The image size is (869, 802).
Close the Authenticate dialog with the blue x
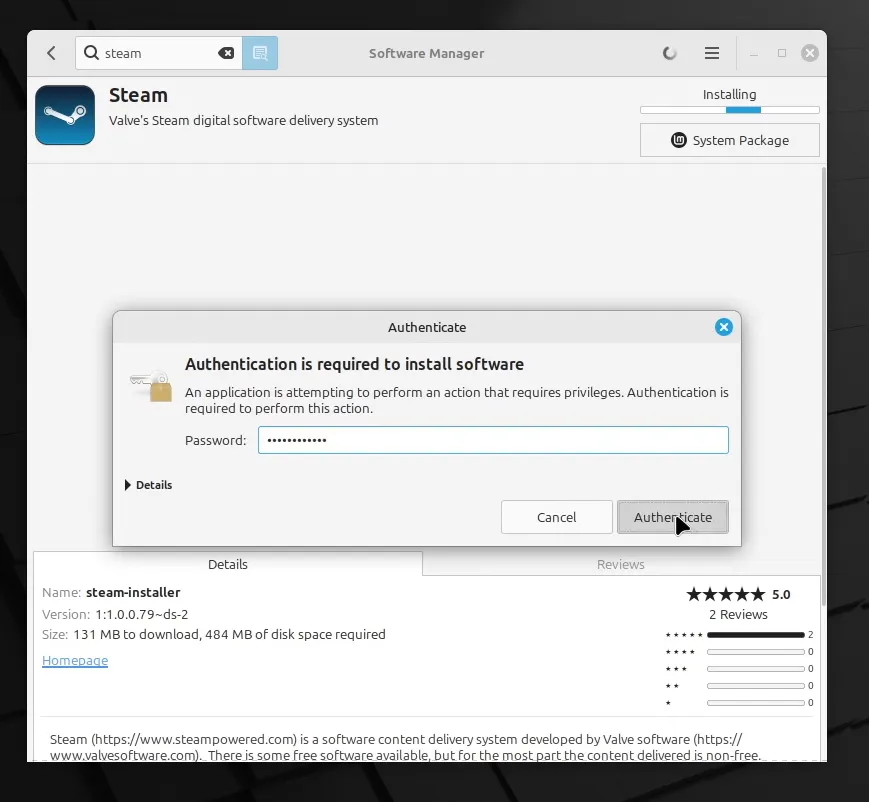723,326
